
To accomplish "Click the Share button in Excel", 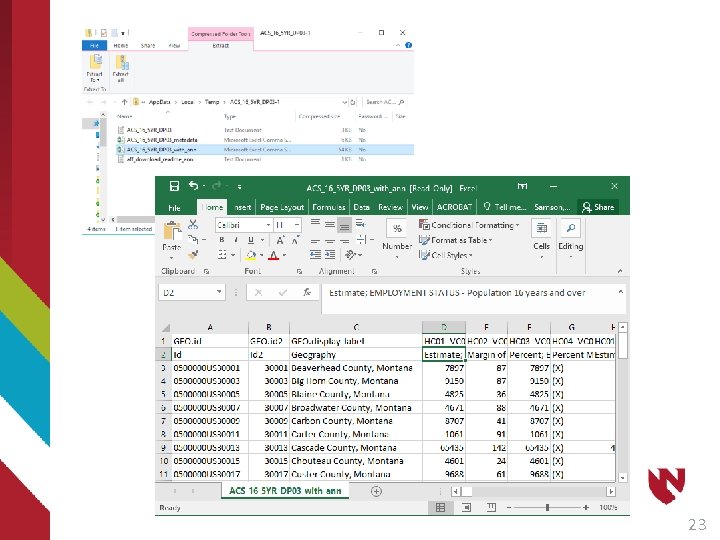I will coord(599,207).
